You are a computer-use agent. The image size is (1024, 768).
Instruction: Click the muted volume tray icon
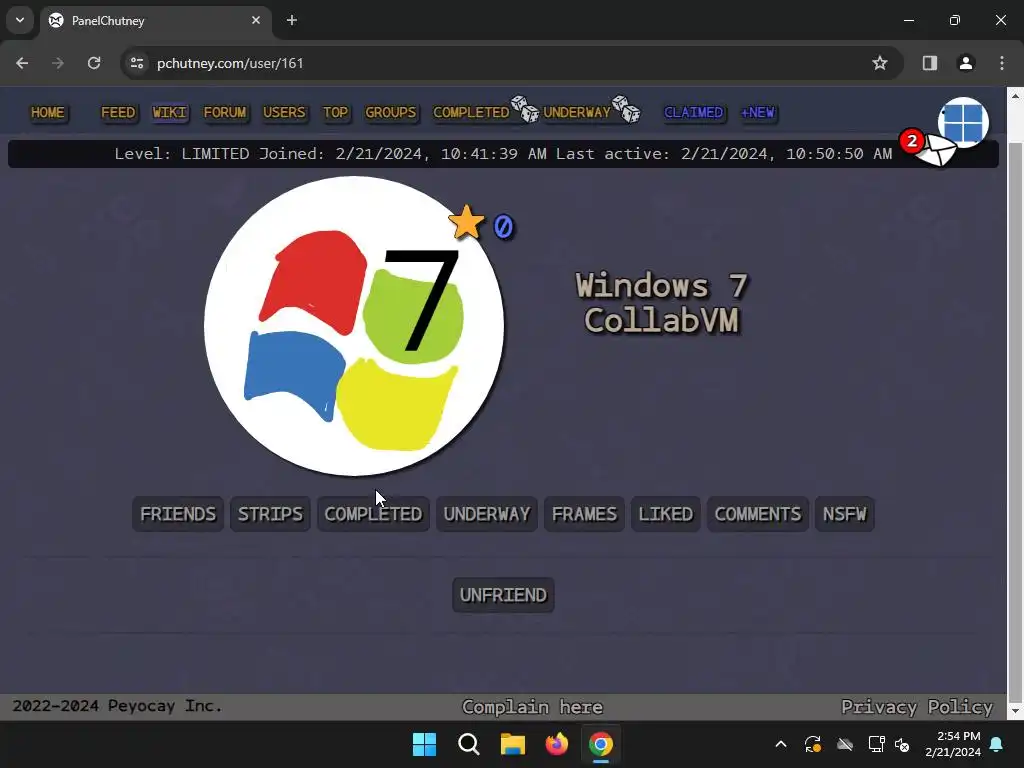click(902, 744)
